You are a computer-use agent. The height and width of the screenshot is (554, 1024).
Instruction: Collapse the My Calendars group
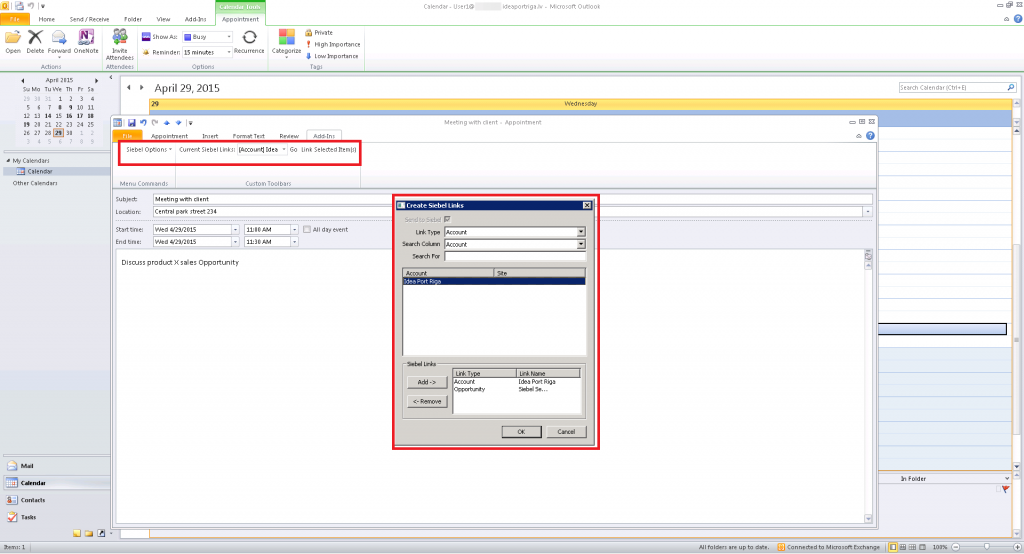(8, 161)
